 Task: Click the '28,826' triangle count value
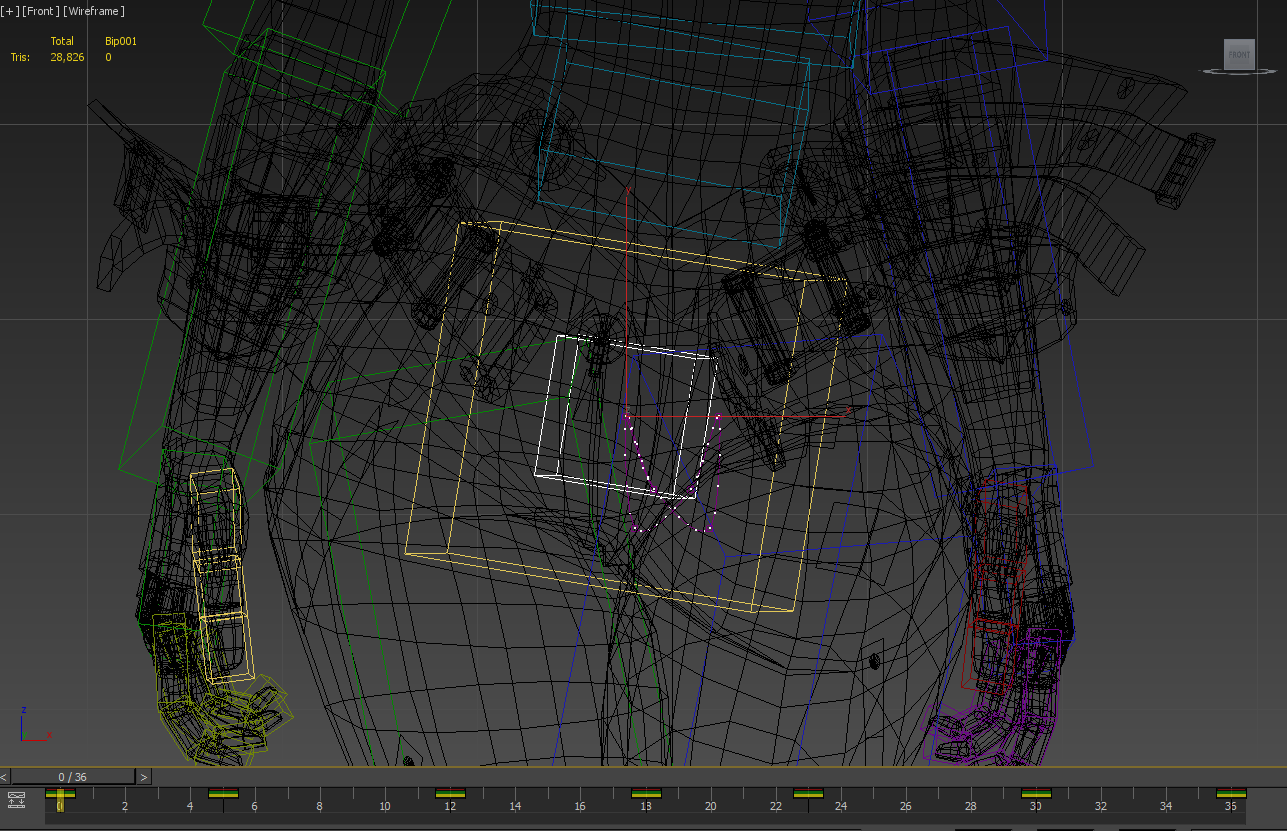(x=68, y=57)
